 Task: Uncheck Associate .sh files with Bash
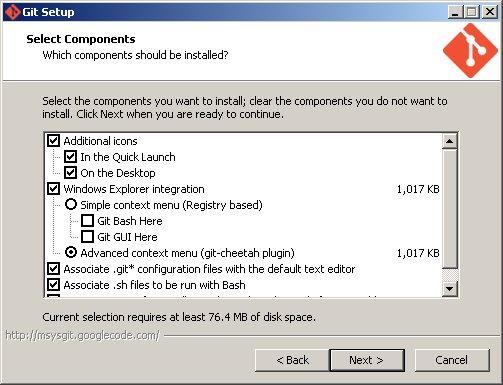53,285
